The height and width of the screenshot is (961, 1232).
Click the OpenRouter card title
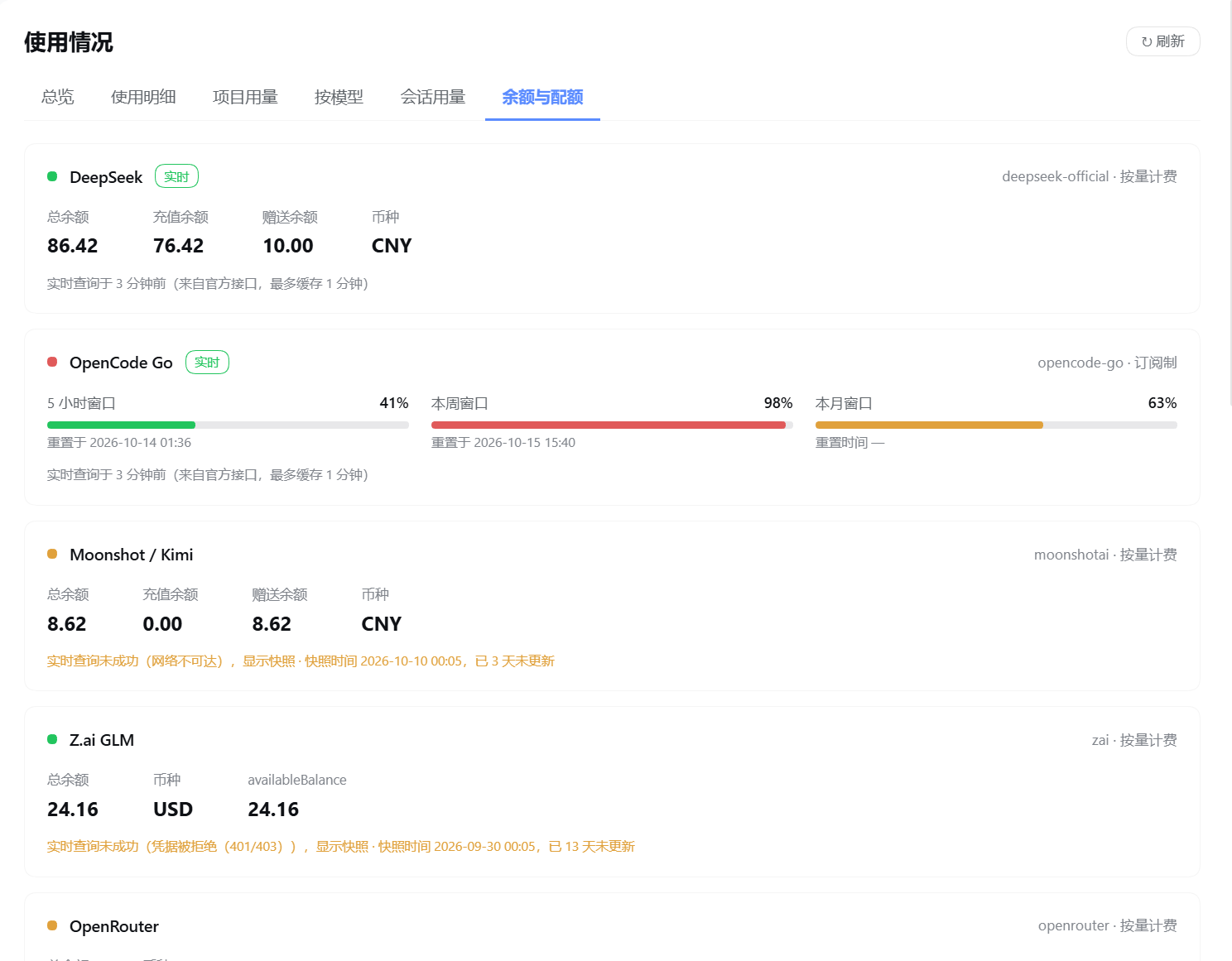pos(114,926)
